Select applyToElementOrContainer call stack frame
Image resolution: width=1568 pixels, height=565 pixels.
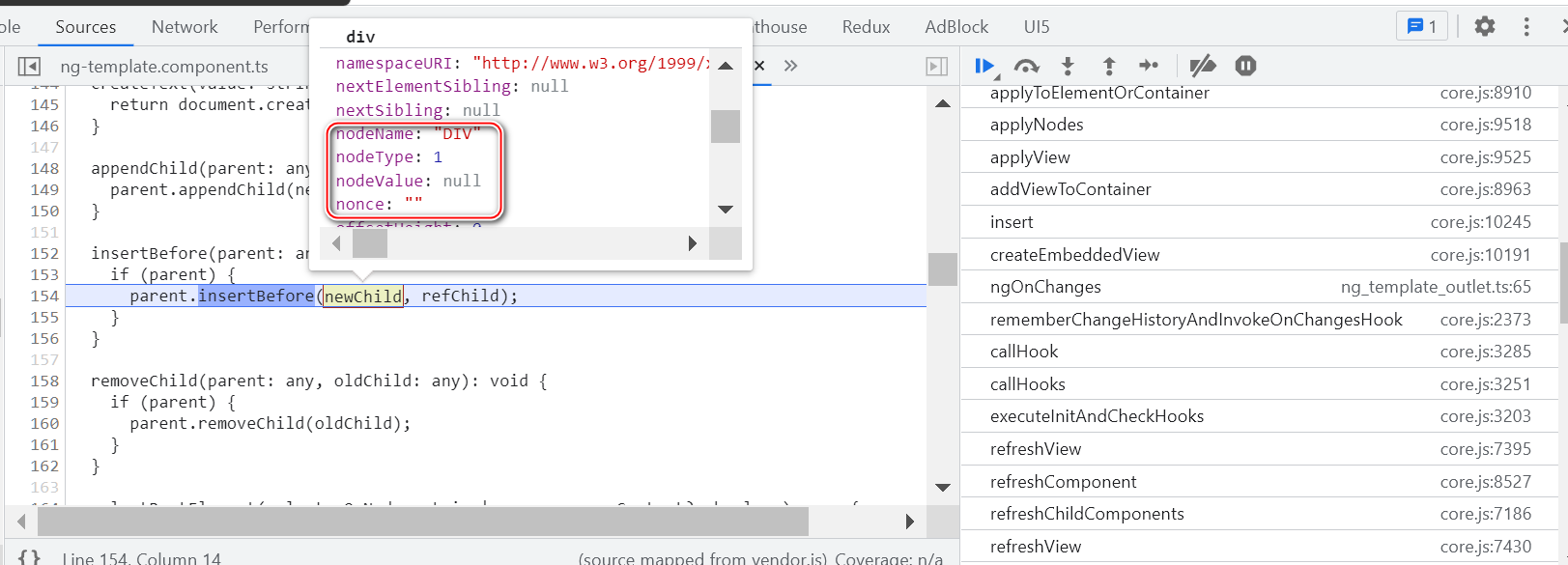click(x=1261, y=93)
